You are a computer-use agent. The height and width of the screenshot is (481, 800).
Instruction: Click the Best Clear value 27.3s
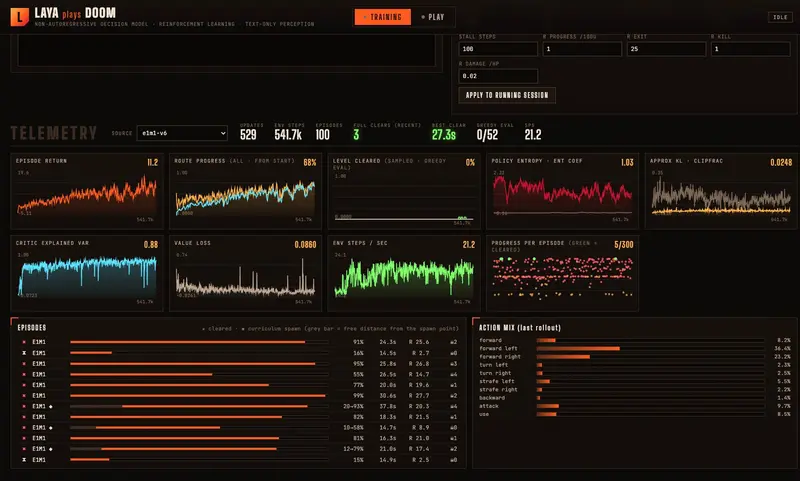[444, 135]
